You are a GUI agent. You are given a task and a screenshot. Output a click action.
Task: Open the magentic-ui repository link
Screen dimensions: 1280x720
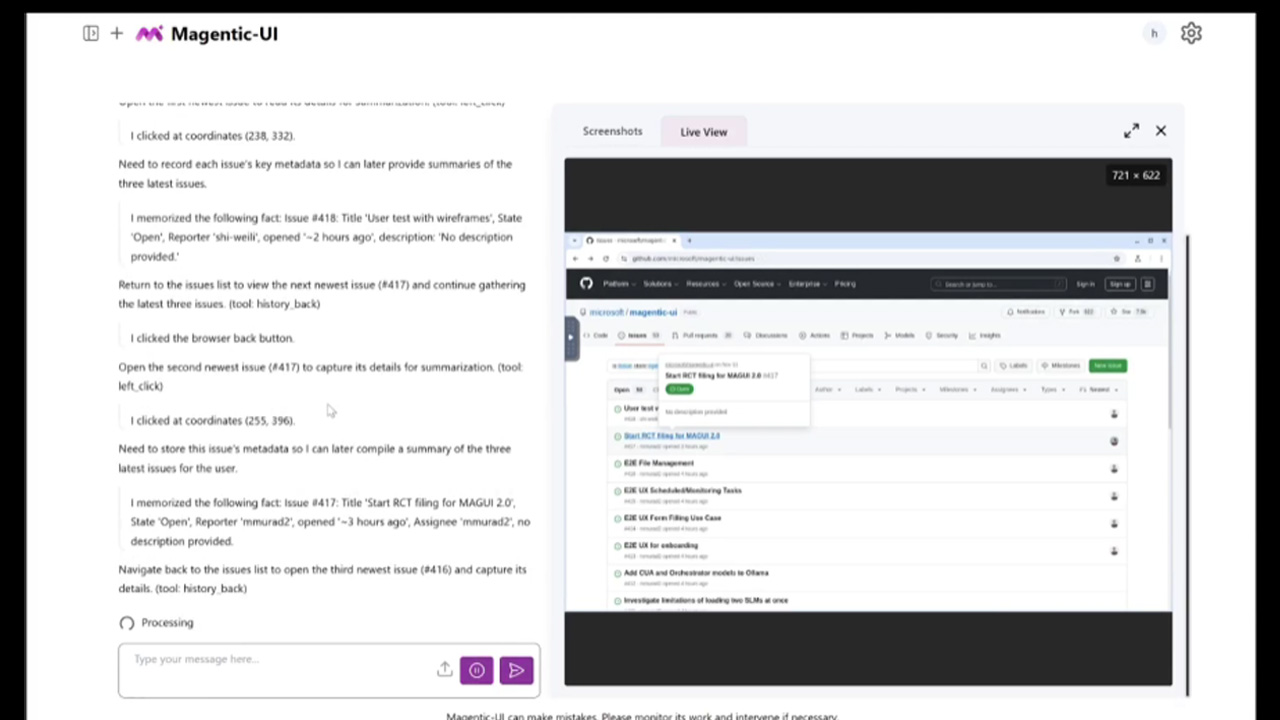[654, 312]
